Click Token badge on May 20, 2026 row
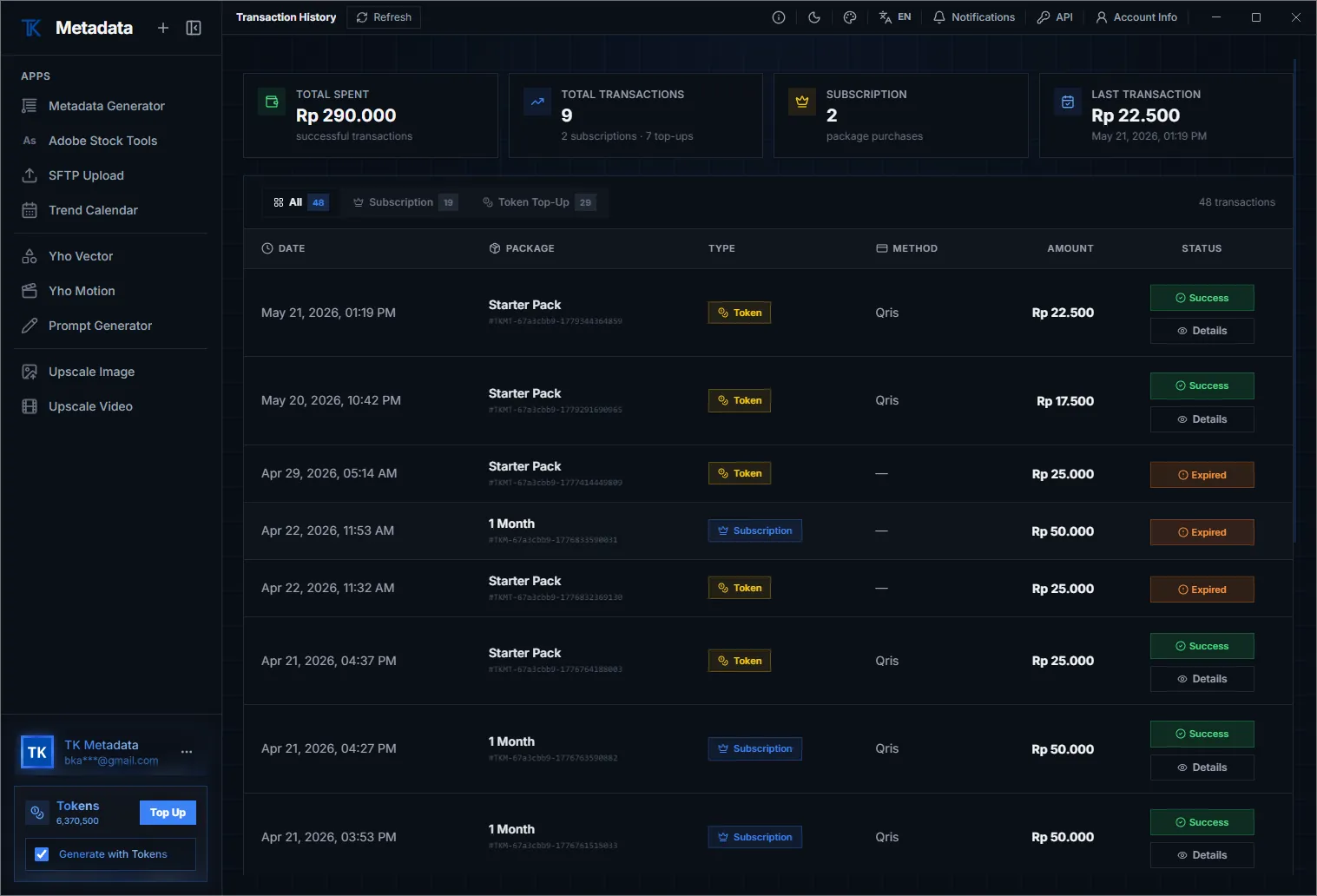Viewport: 1317px width, 896px height. tap(740, 400)
